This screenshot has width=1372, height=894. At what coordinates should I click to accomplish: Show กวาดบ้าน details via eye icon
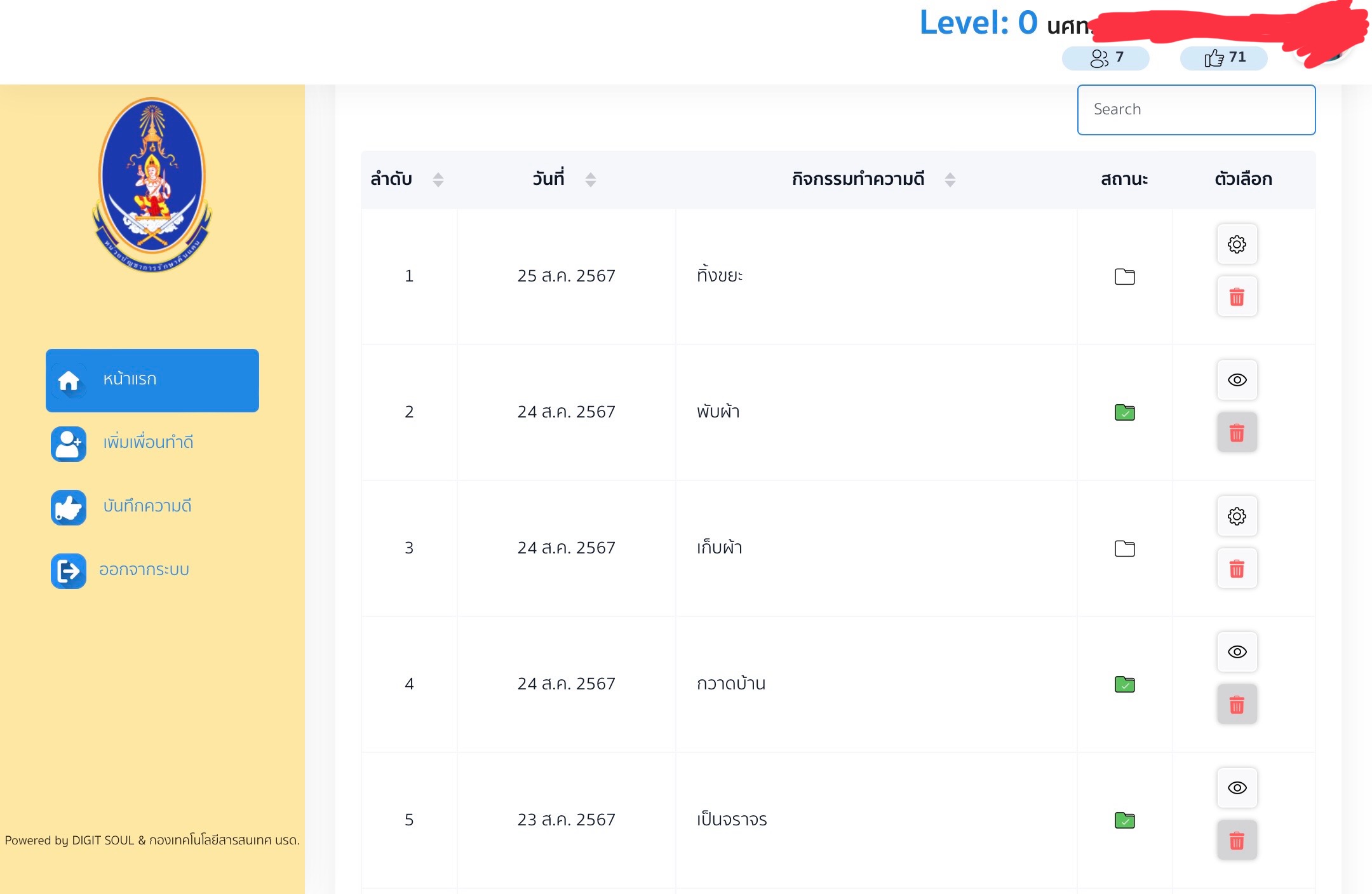pyautogui.click(x=1236, y=652)
